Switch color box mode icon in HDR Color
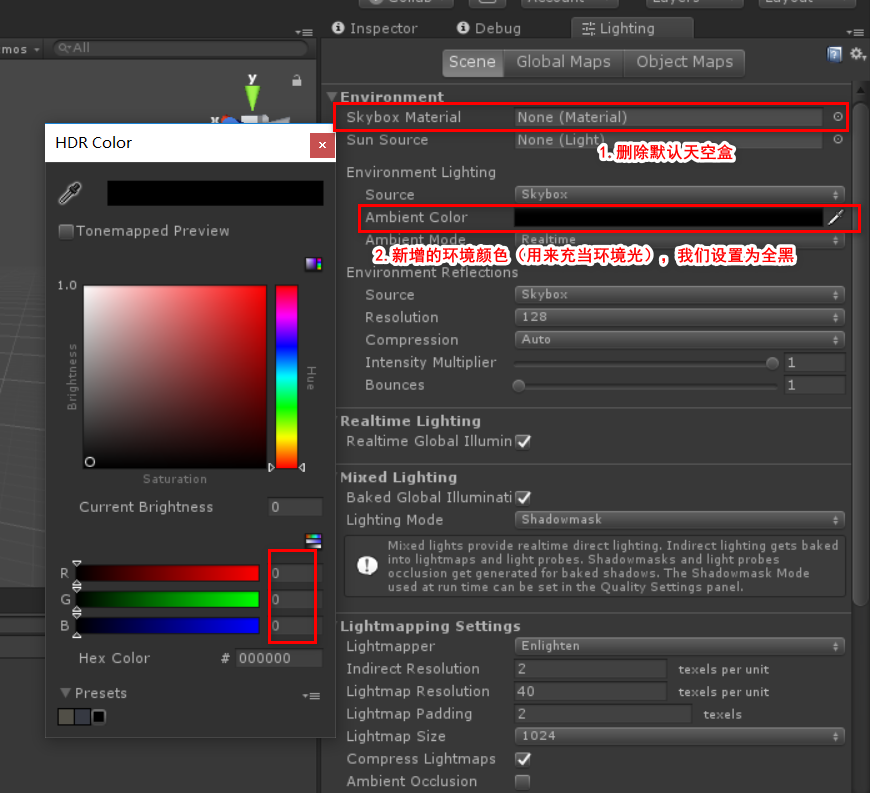 [313, 264]
